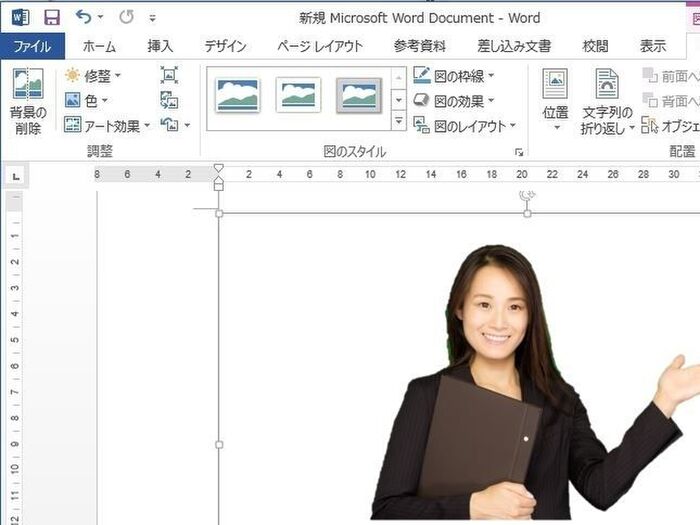
Task: Open Picture Border (図の枠線) dropdown
Action: click(454, 75)
